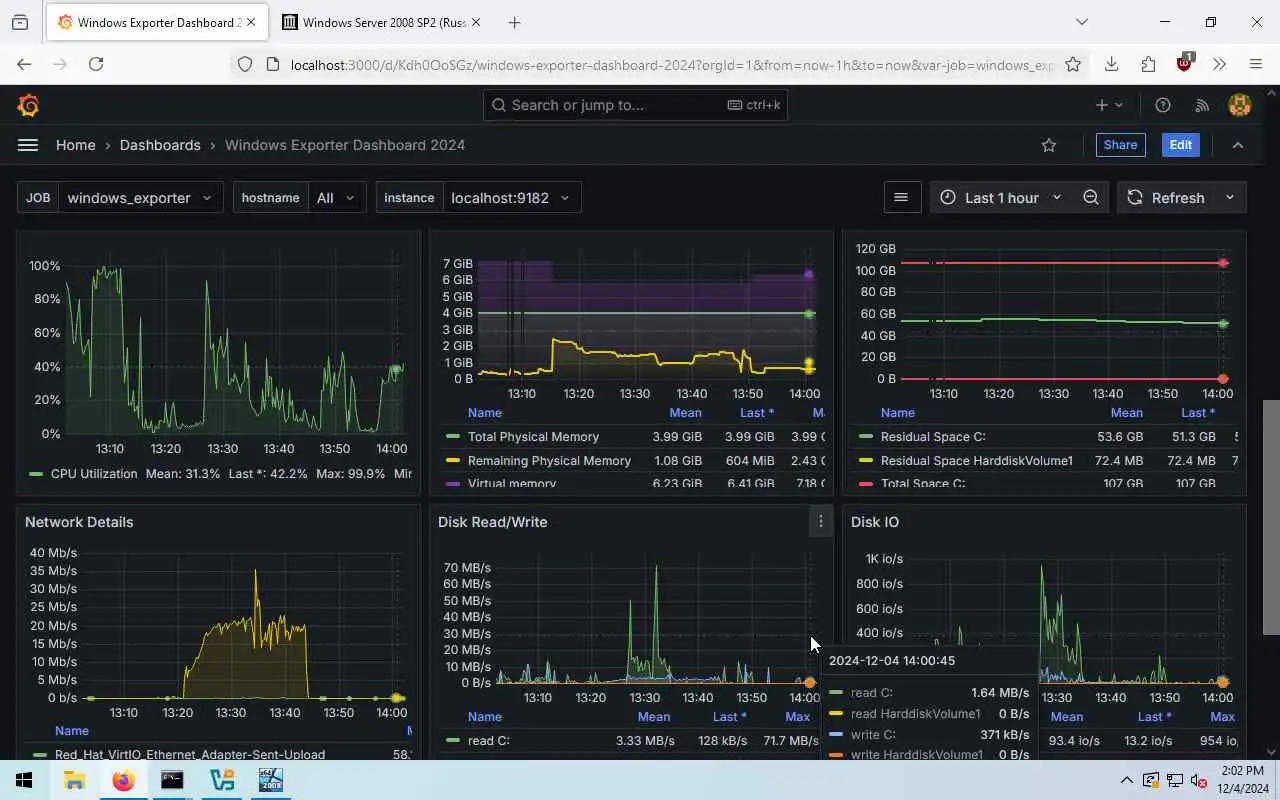The width and height of the screenshot is (1280, 800).
Task: Click the volume muted tray icon
Action: point(1199,780)
